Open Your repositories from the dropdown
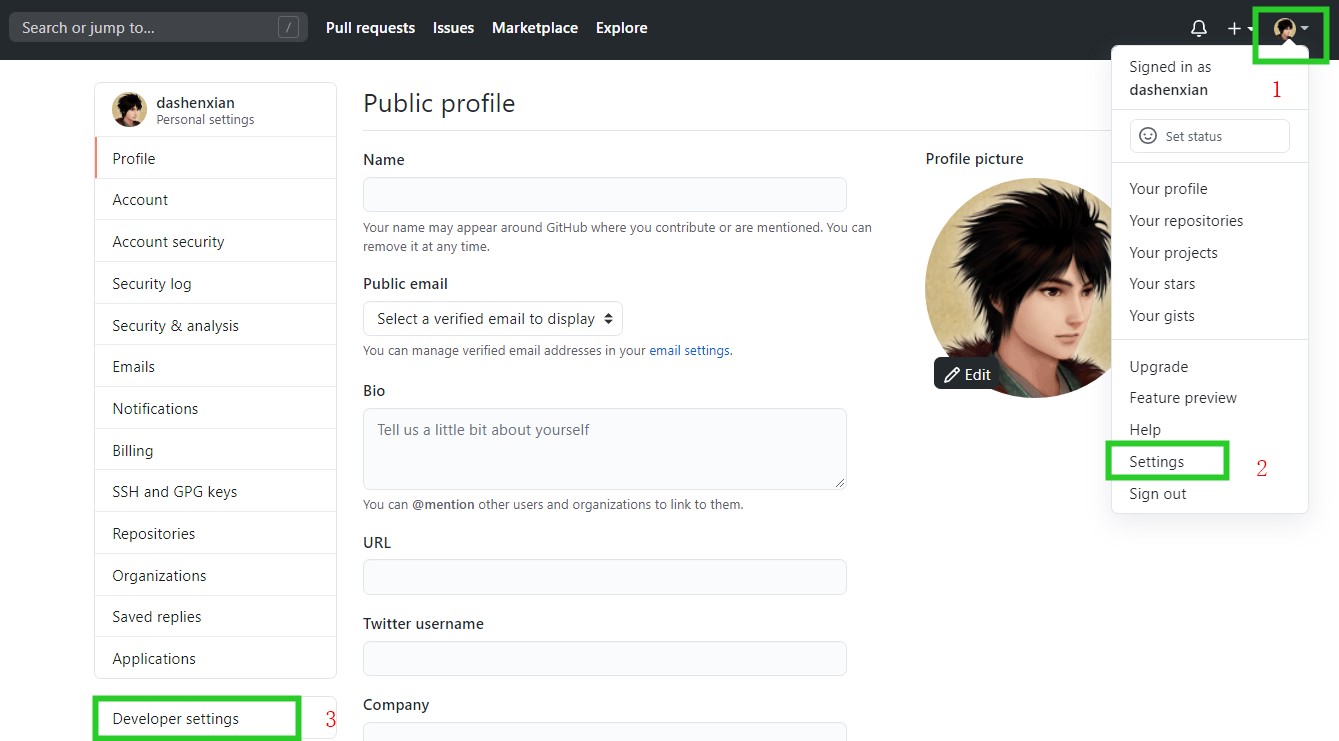This screenshot has height=741, width=1339. pos(1186,221)
